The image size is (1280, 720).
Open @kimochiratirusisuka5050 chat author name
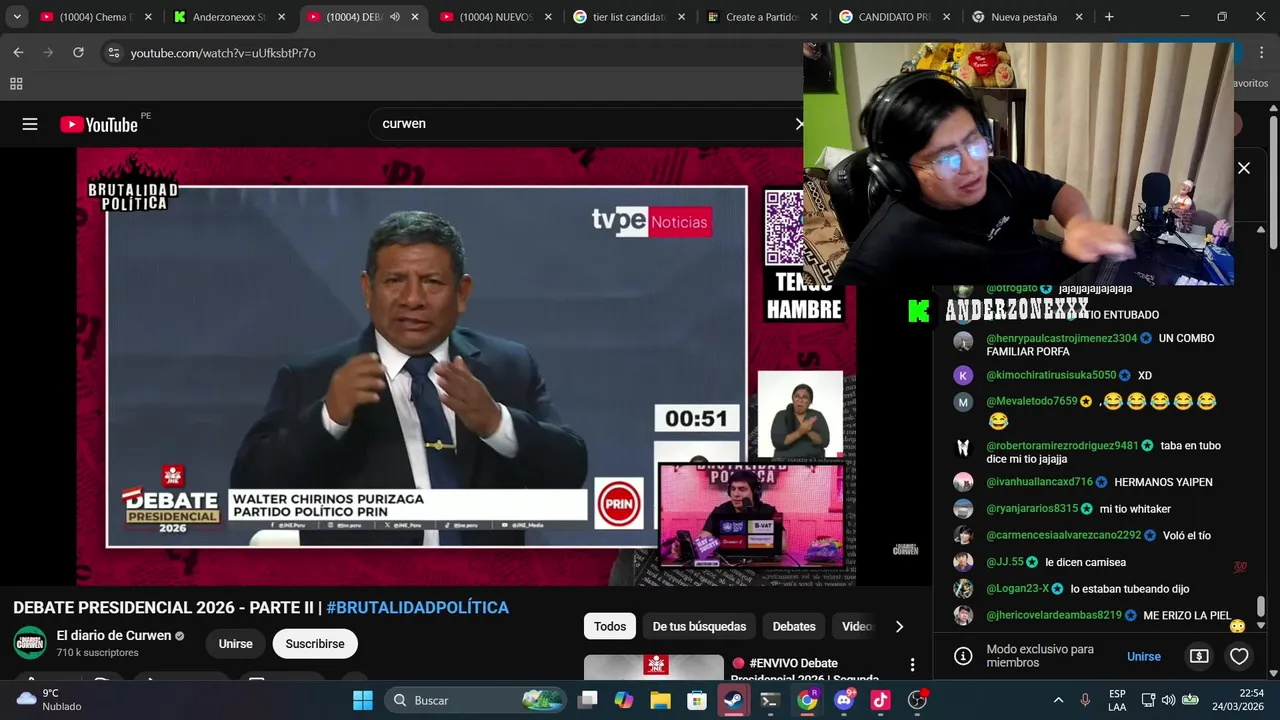1051,375
